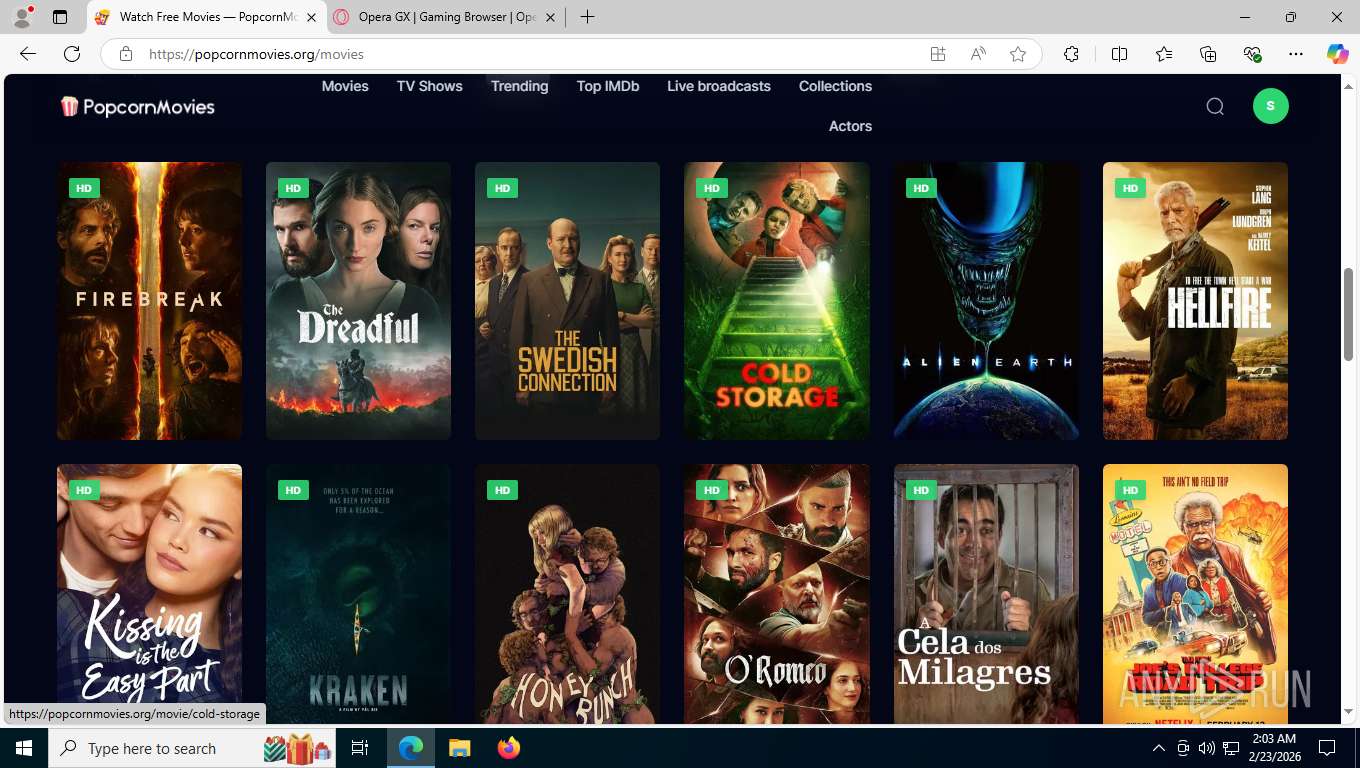
Task: Open Settings and more ellipsis menu
Action: (x=1296, y=54)
